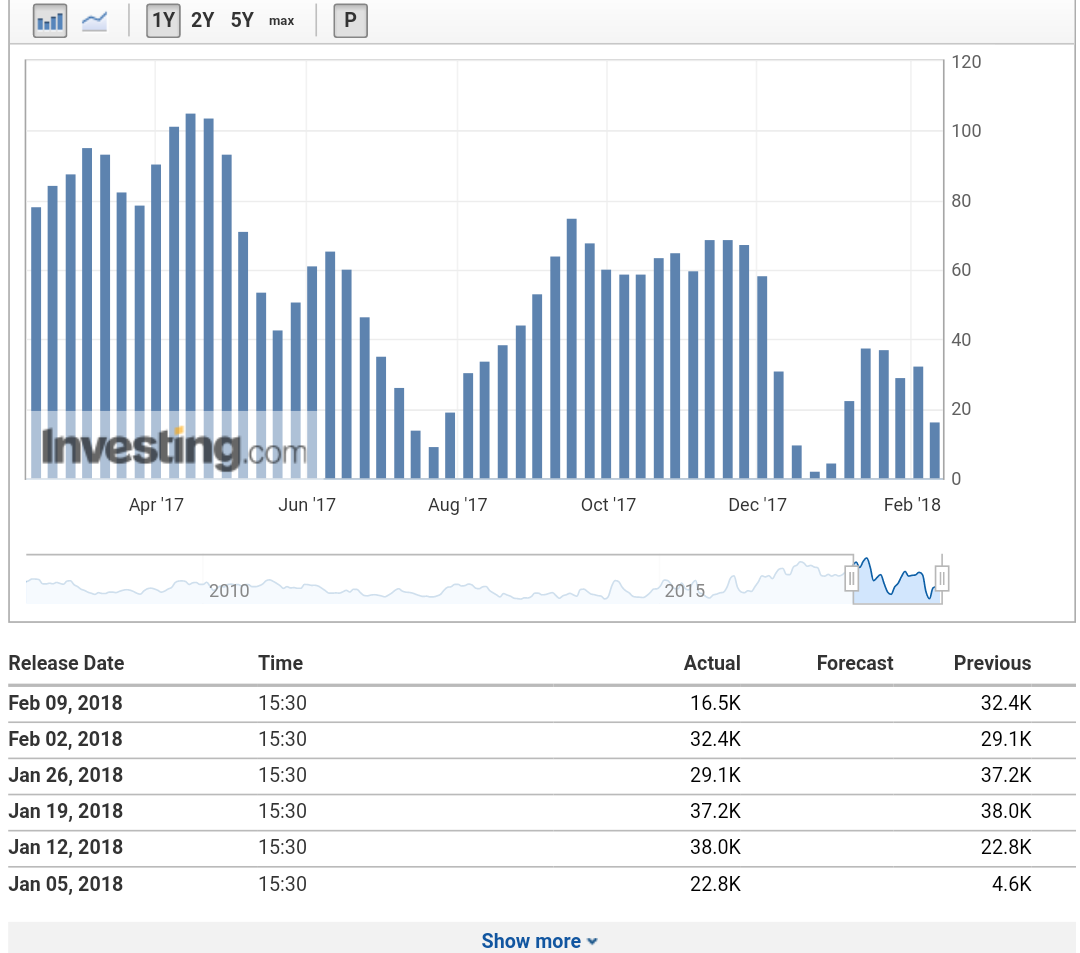Click the "P" chart options icon
Screen dimensions: 1080x953
[x=348, y=20]
